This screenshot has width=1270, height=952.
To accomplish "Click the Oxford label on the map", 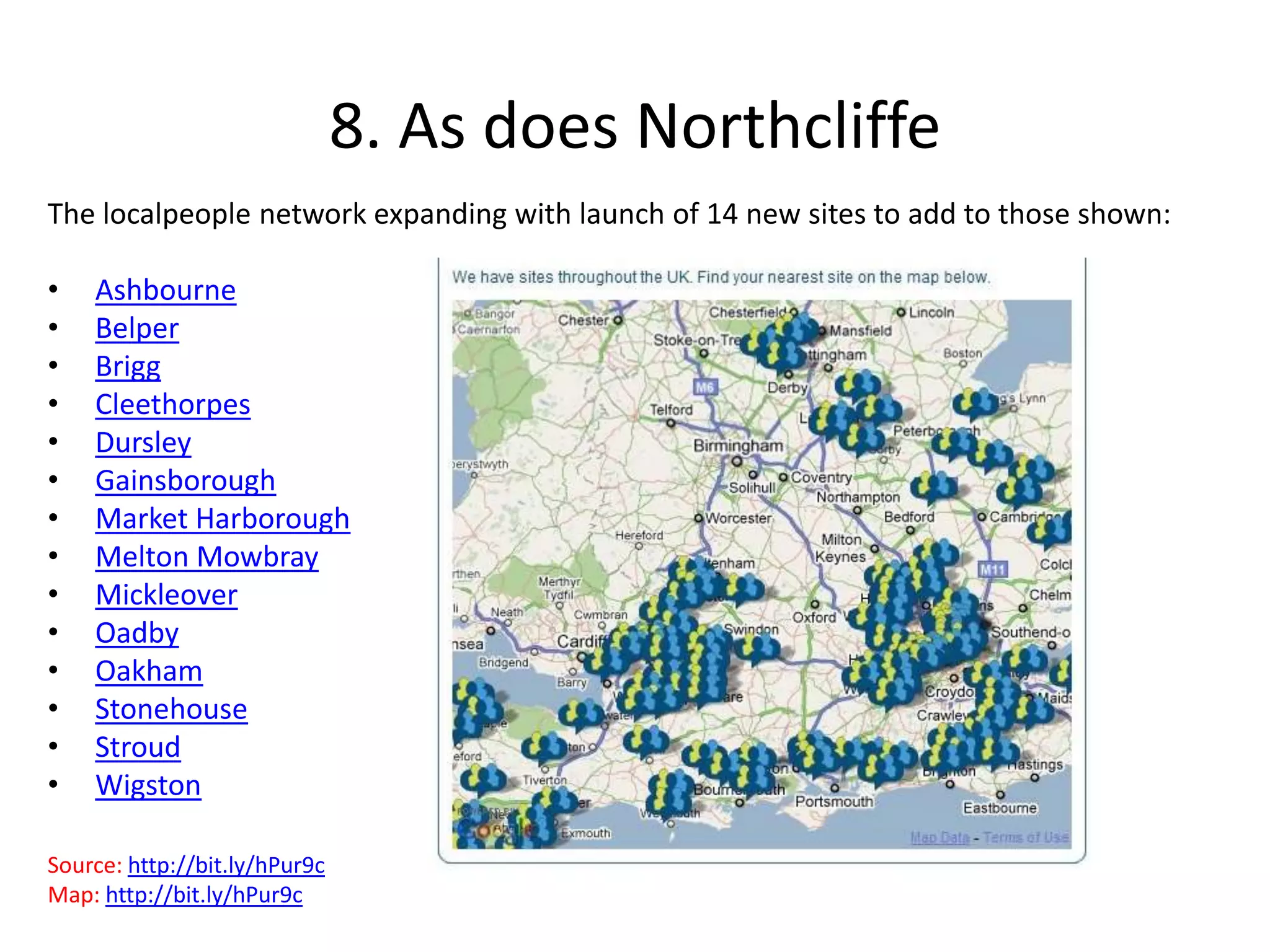I will click(x=814, y=617).
